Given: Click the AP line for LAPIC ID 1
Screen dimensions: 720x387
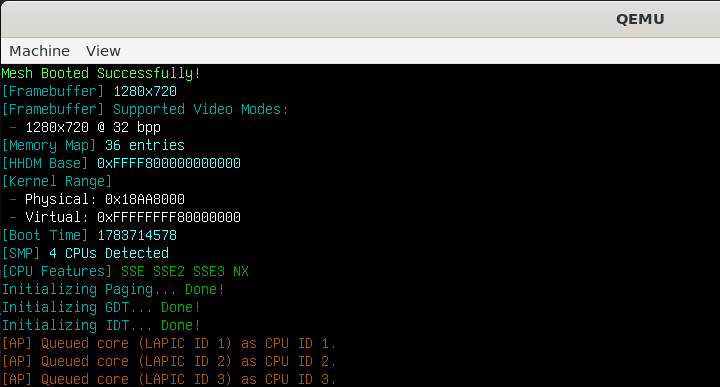Looking at the screenshot, I should point(169,343).
